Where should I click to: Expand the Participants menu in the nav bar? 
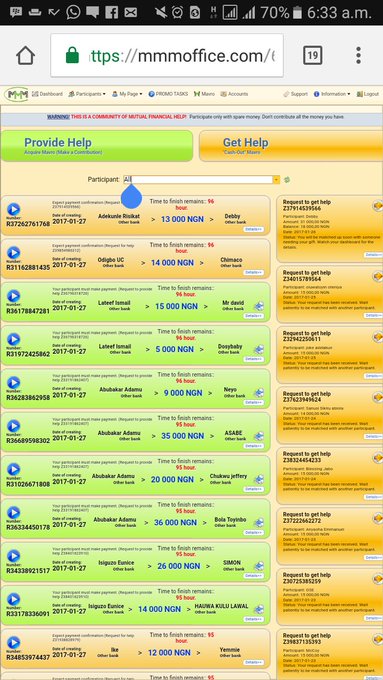pos(87,94)
